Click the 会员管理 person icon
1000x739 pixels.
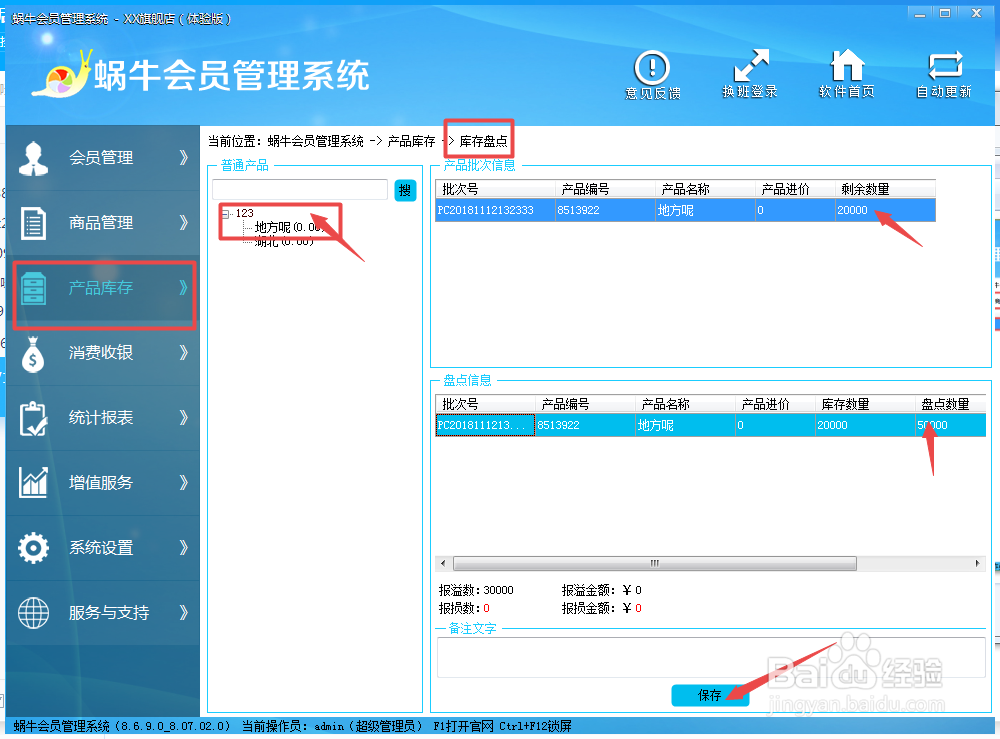(33, 158)
